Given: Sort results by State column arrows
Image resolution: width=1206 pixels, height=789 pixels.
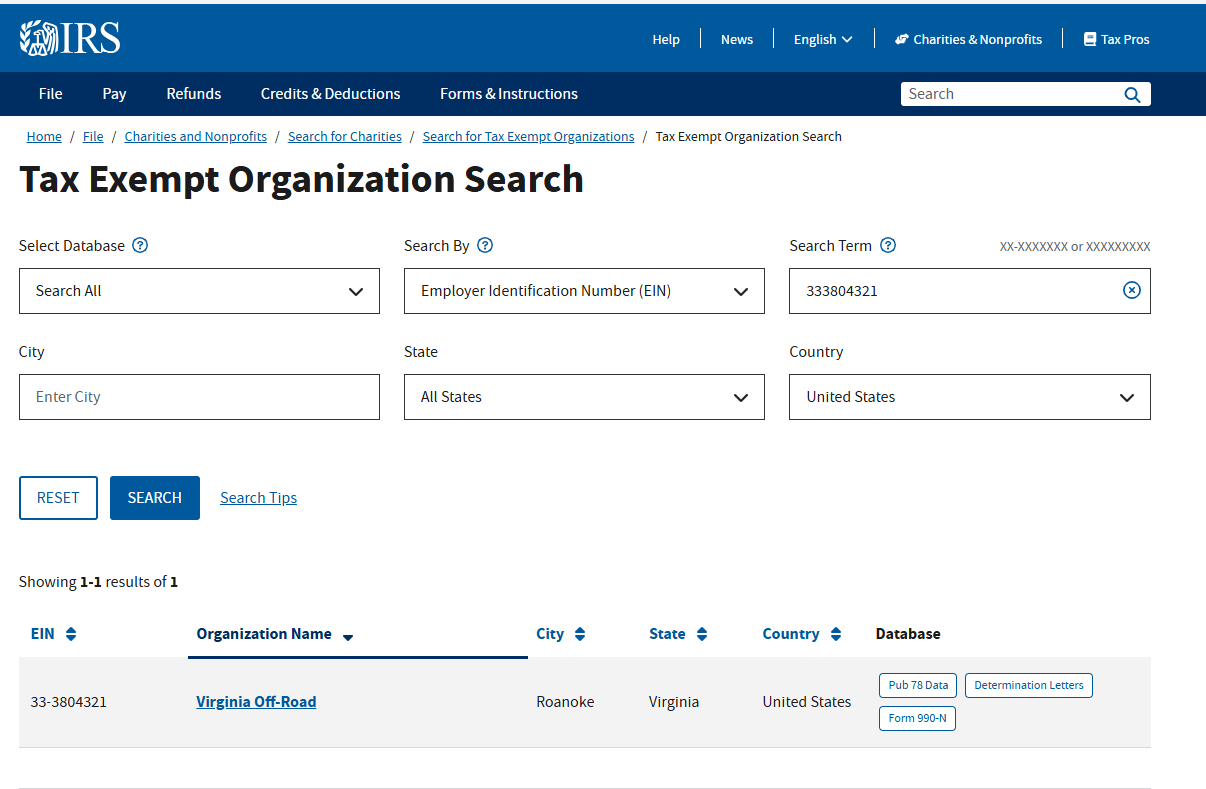Looking at the screenshot, I should 702,634.
